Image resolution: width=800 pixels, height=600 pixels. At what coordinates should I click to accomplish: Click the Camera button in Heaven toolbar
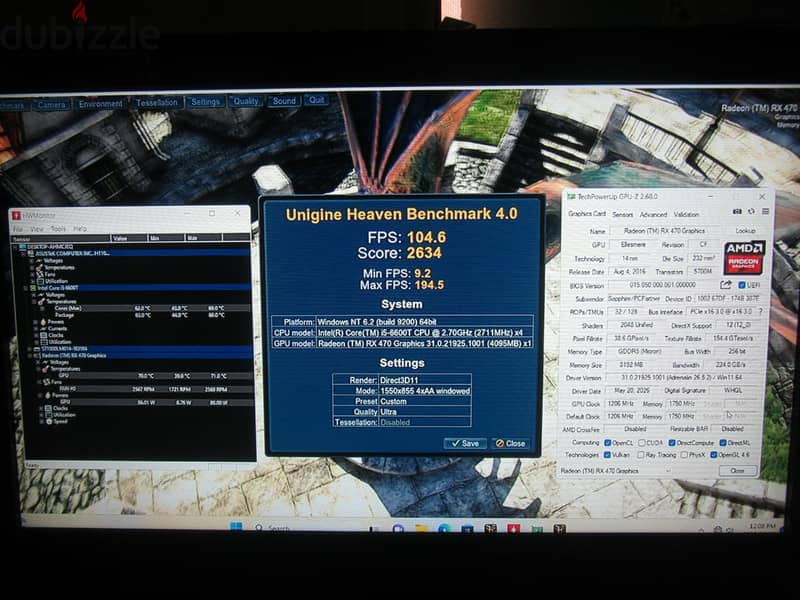[x=52, y=105]
